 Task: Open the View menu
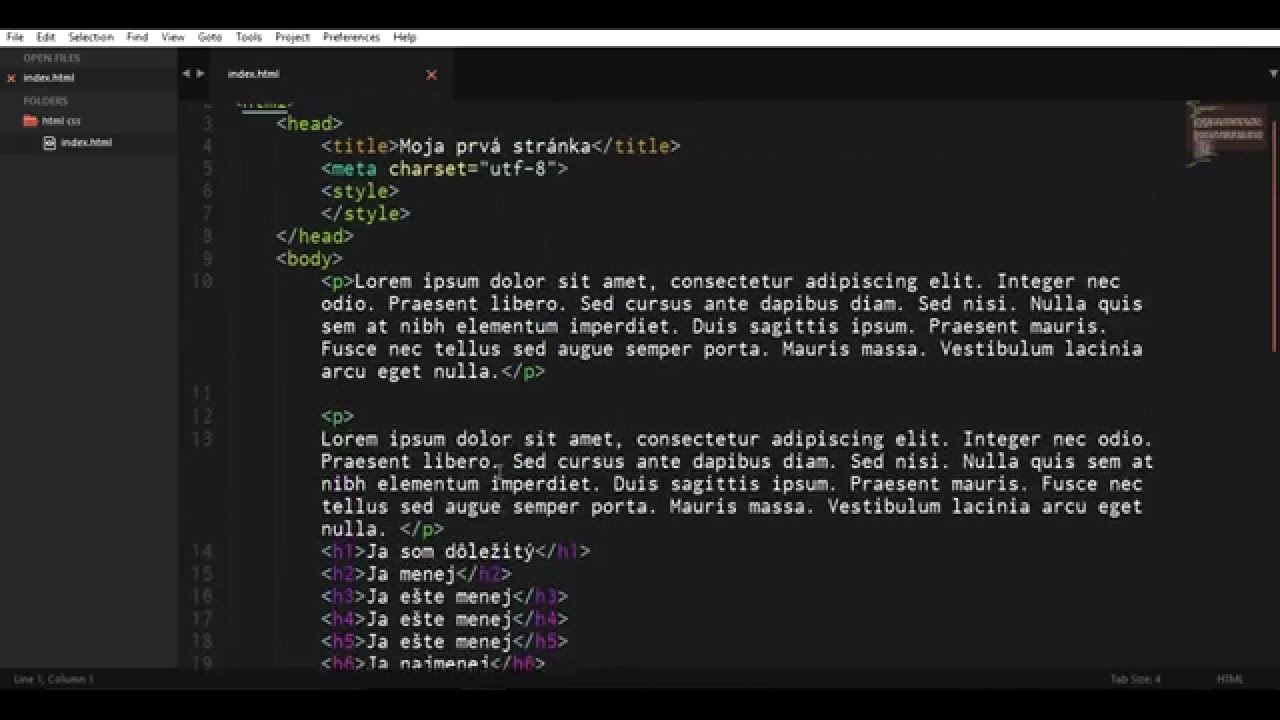pos(173,37)
